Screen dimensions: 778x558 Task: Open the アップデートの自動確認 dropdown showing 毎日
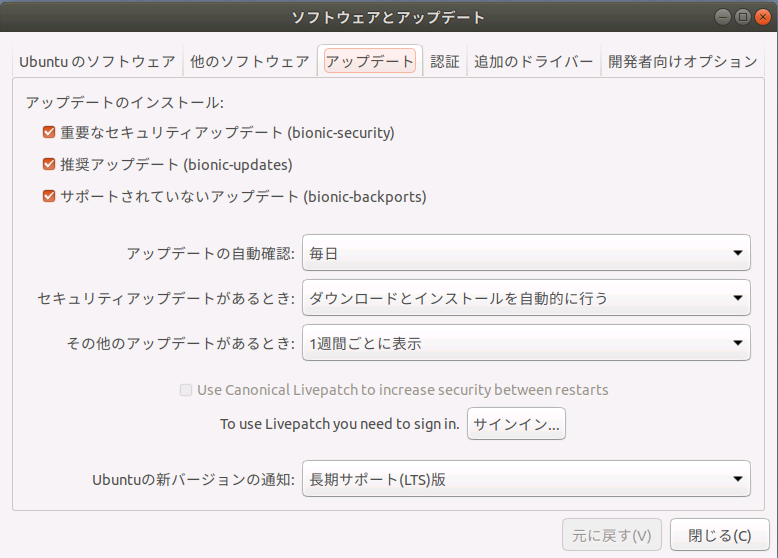pos(526,253)
